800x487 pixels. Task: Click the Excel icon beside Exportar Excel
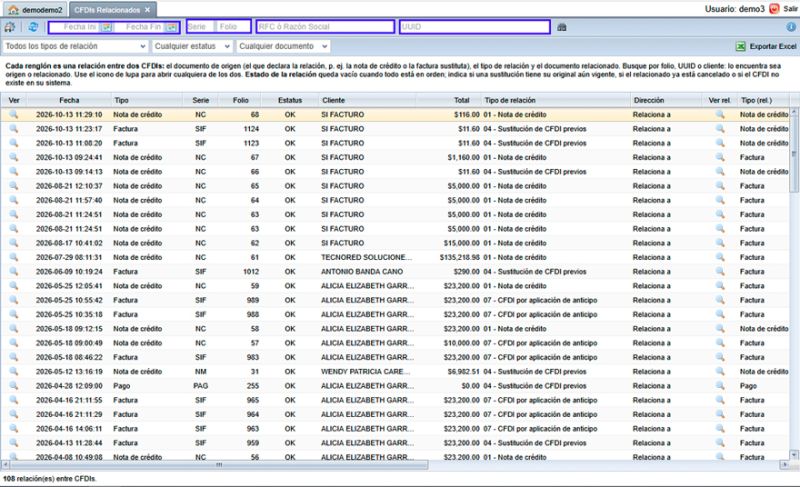741,46
